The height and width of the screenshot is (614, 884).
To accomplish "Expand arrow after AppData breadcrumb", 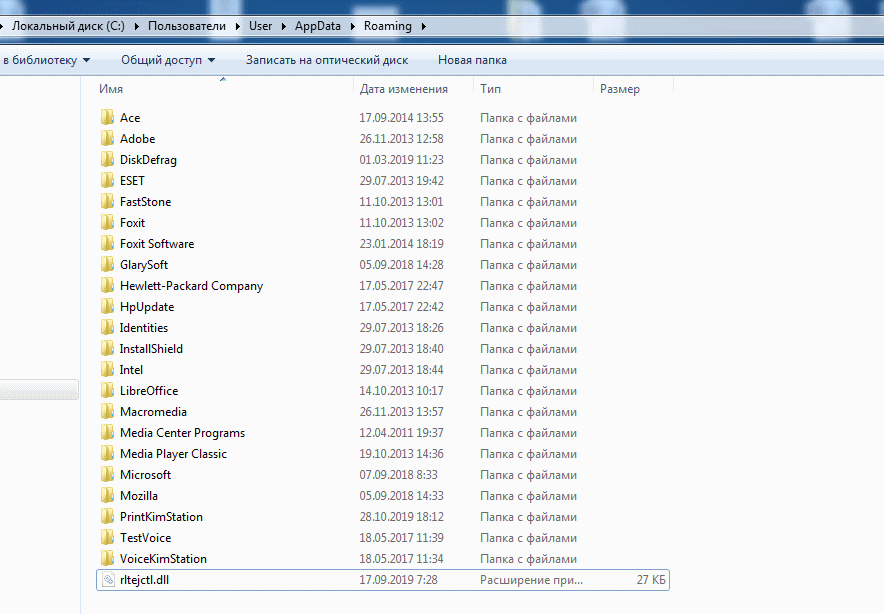I will pos(352,26).
